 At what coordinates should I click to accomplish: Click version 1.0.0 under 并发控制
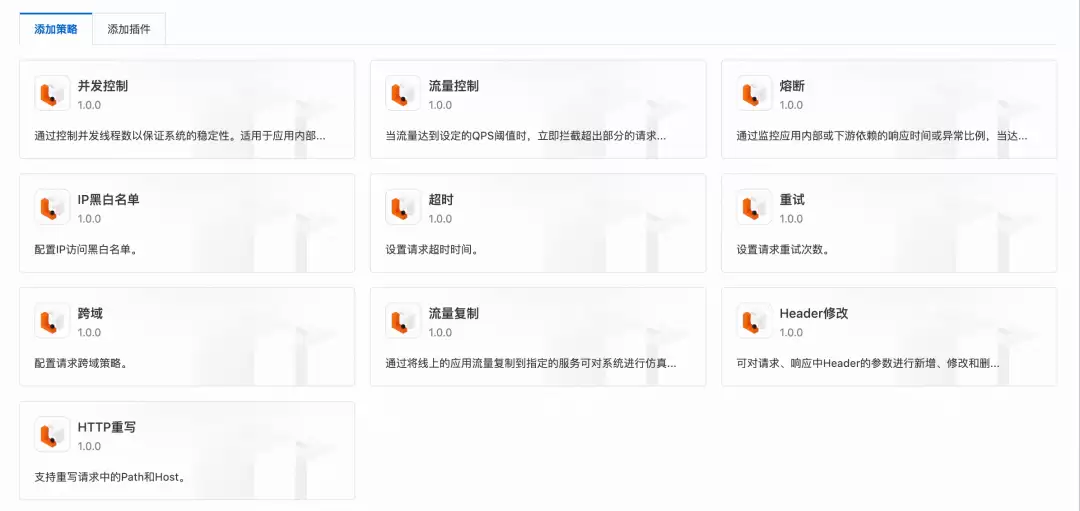click(90, 105)
